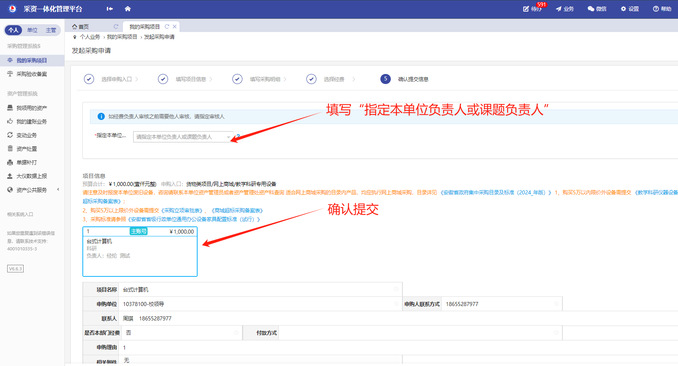Open the 指定本单位负责人 dropdown
The image size is (678, 366).
point(183,137)
